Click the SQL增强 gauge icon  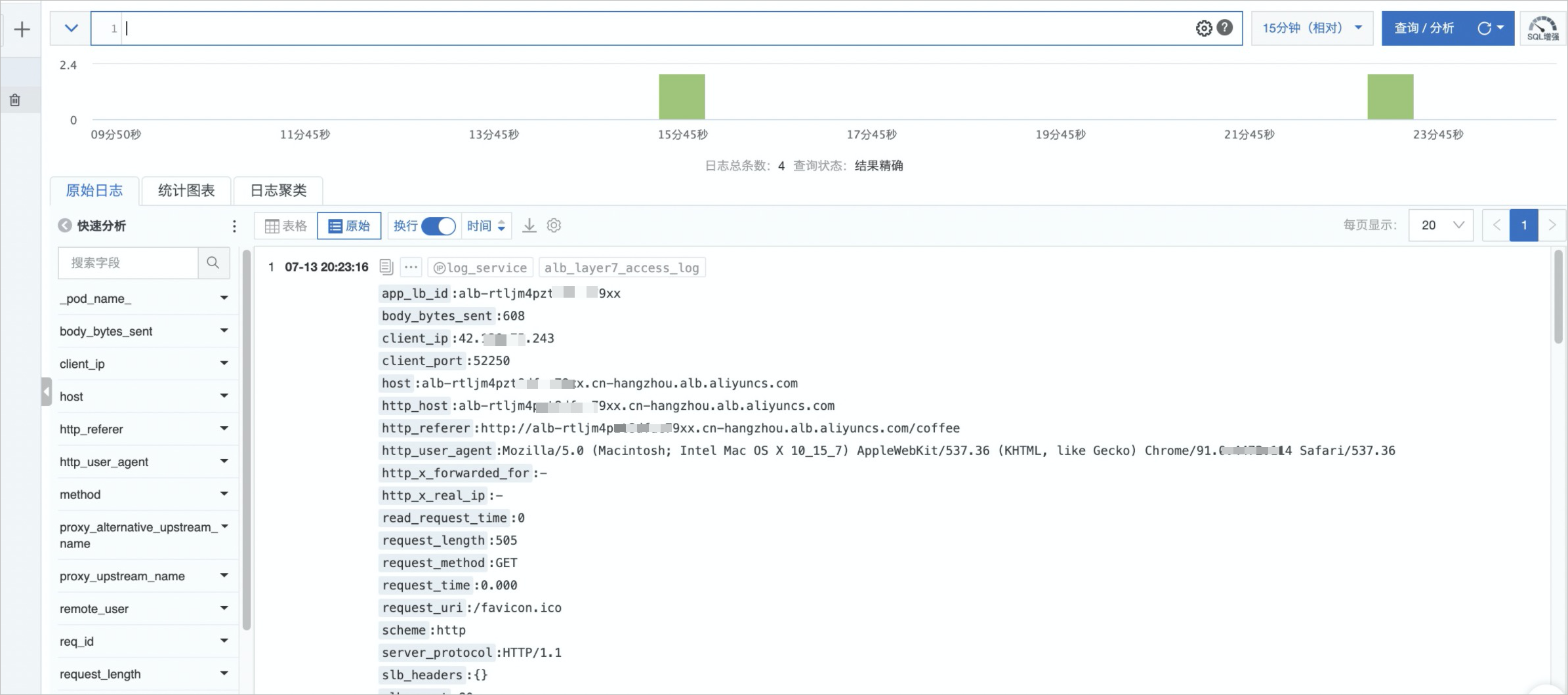pos(1543,28)
